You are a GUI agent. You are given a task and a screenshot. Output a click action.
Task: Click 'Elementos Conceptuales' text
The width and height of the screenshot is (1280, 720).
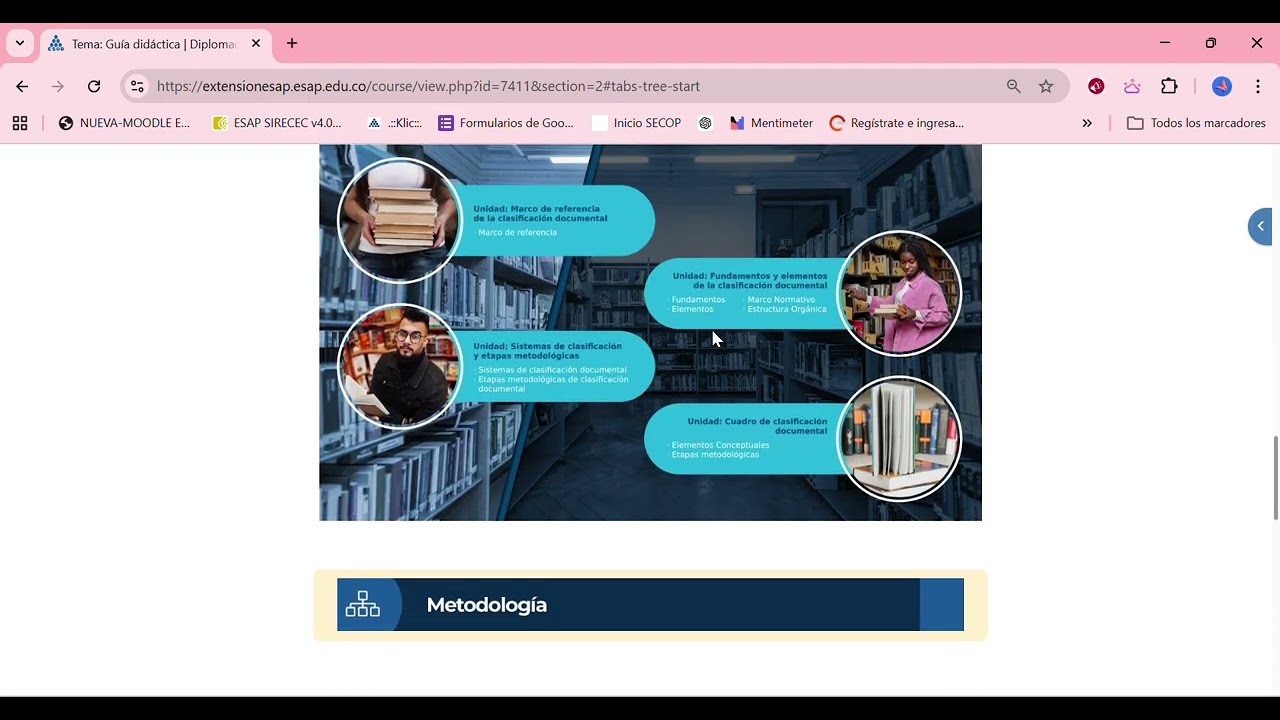tap(720, 445)
